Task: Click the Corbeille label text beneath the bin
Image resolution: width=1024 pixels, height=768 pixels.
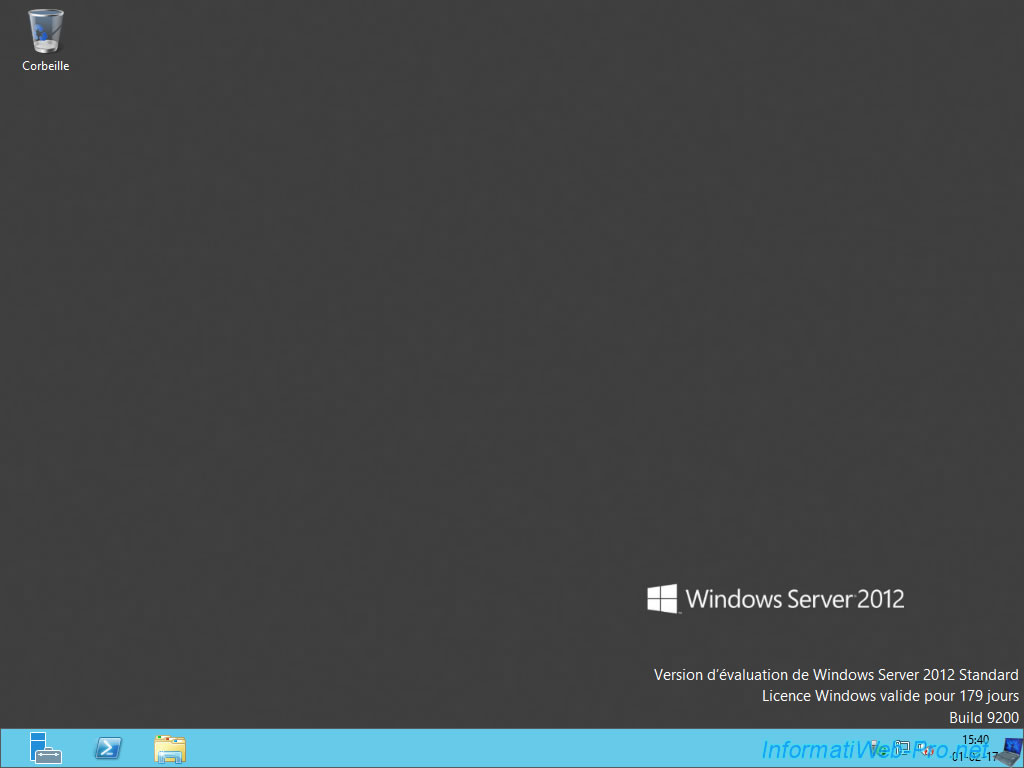Action: 45,67
